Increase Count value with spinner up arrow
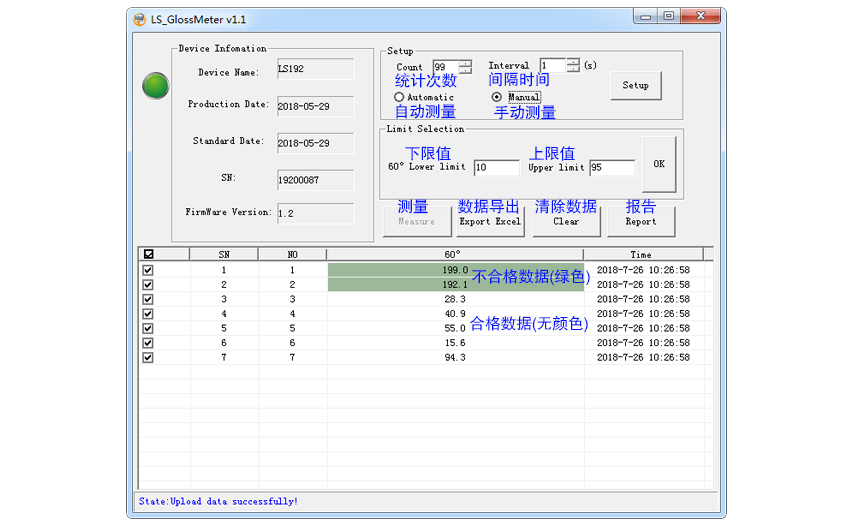The width and height of the screenshot is (847, 525). (465, 62)
